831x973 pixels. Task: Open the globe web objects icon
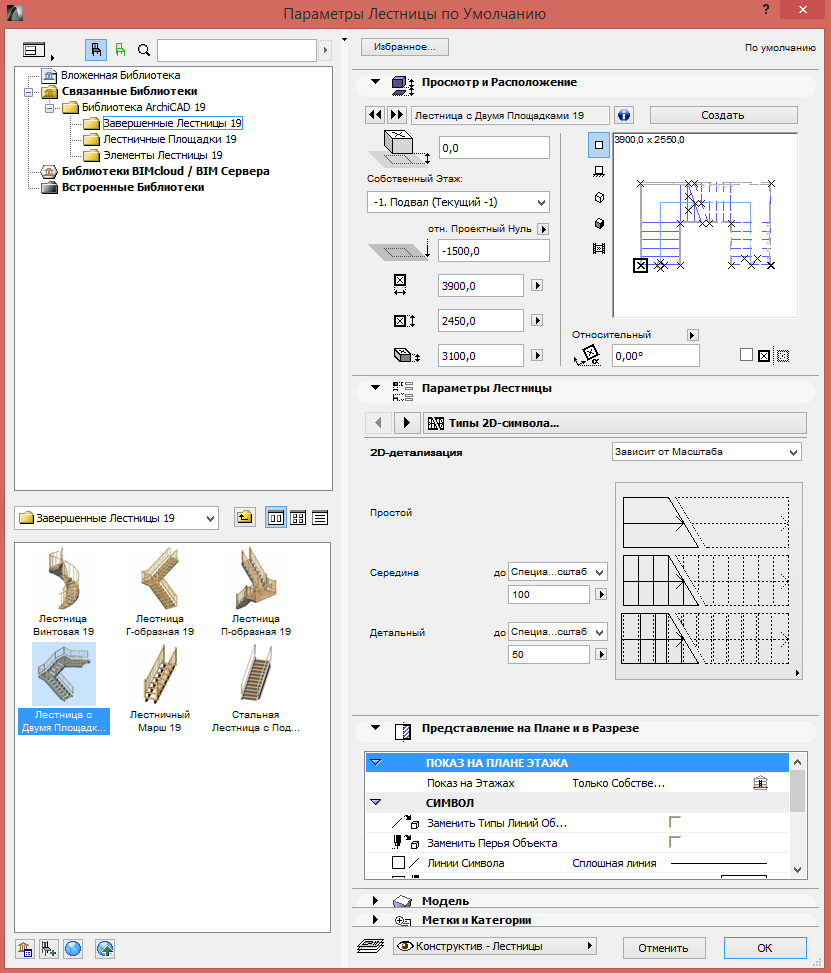(x=73, y=948)
